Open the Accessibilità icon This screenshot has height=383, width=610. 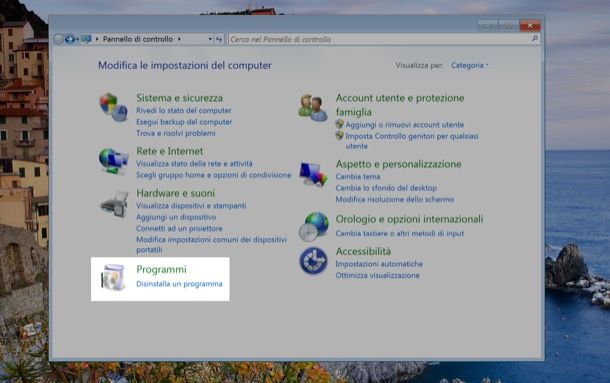coord(314,261)
